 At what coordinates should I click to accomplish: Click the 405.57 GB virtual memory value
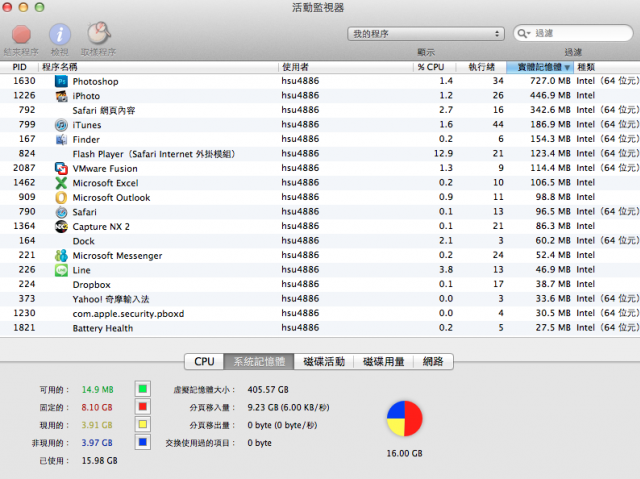click(268, 390)
